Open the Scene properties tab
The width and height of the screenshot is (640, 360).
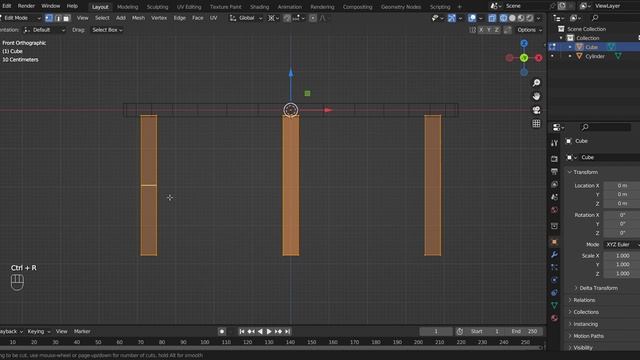[x=554, y=197]
